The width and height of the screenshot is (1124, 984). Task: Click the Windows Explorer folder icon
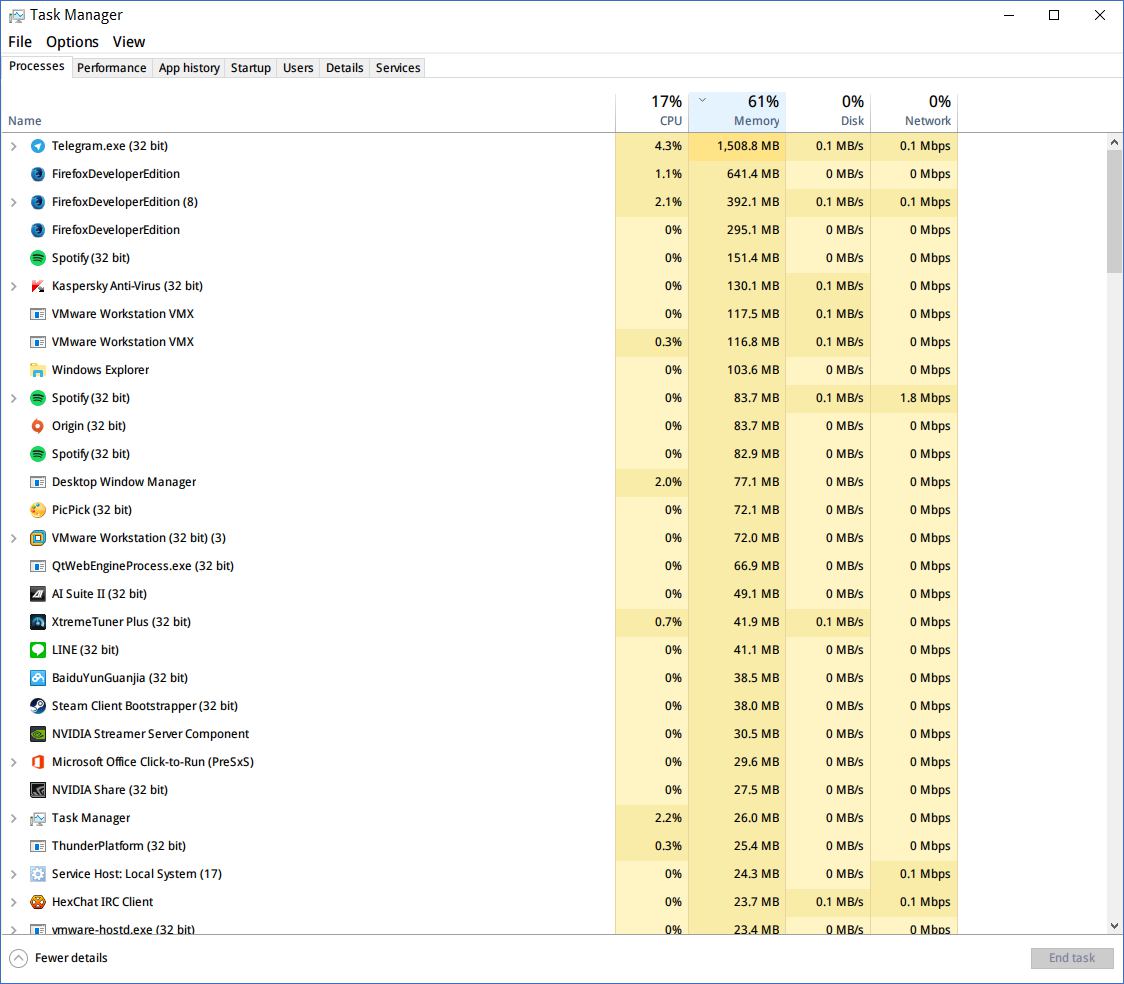[x=38, y=370]
